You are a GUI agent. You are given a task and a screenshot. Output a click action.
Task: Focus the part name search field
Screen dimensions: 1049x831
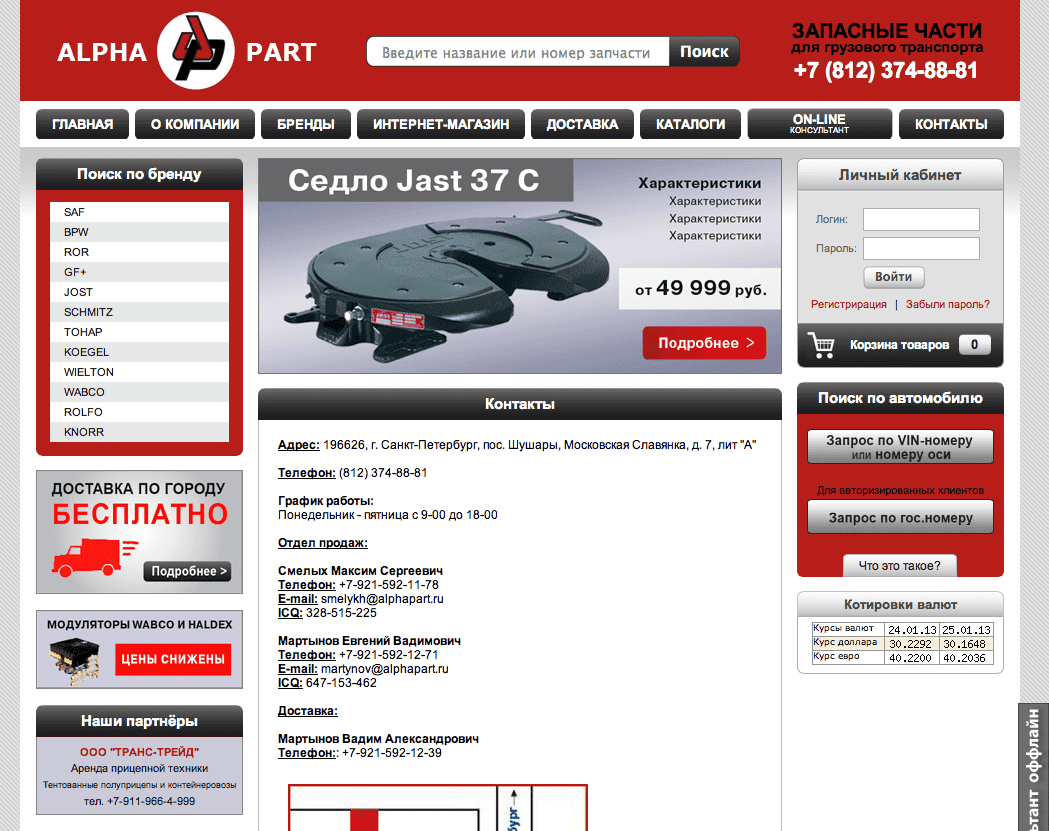[518, 52]
